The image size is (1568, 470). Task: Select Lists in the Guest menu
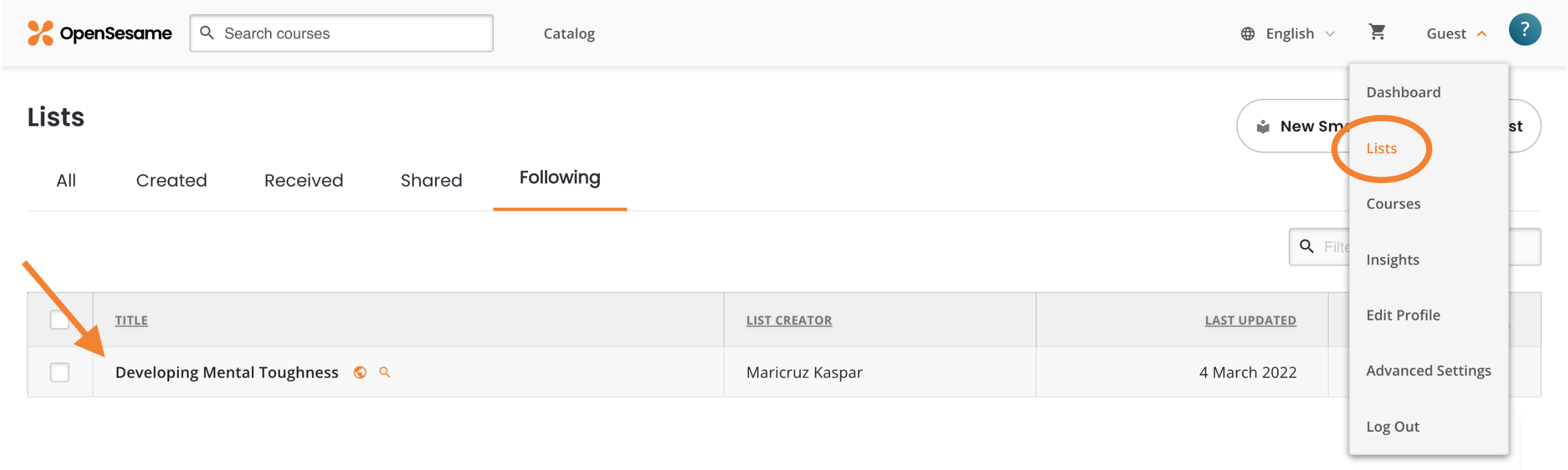pos(1381,148)
